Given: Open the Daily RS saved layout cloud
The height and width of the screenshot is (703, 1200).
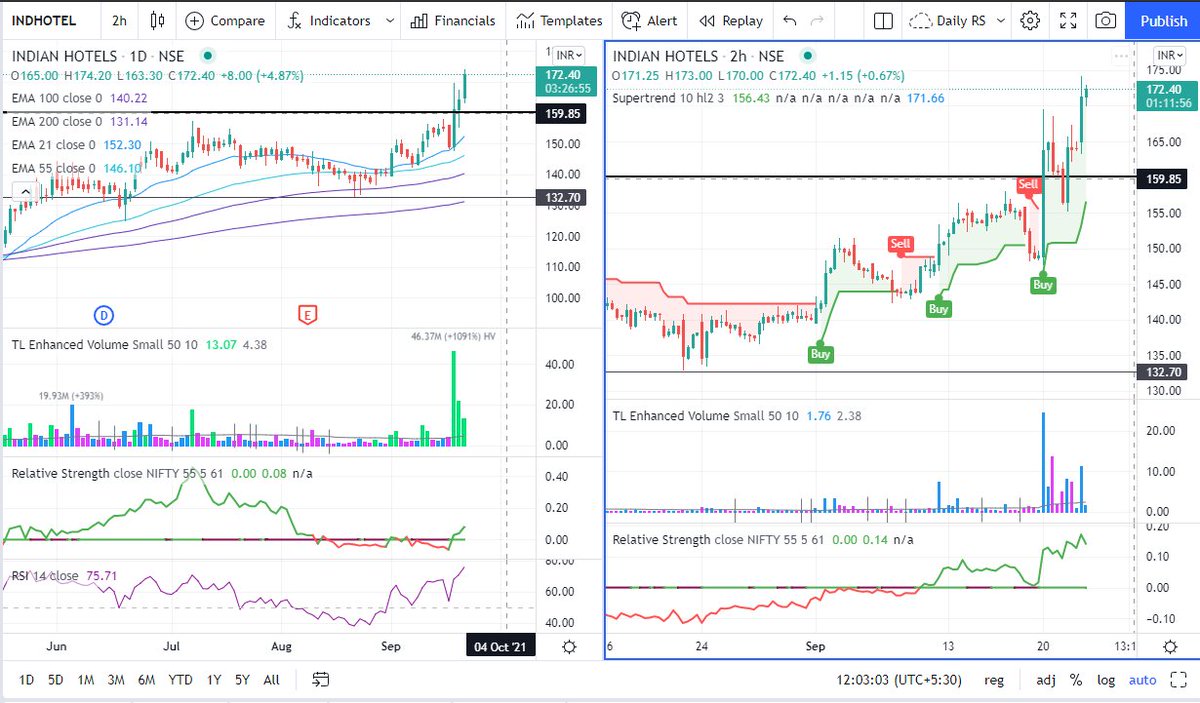Looking at the screenshot, I should pyautogui.click(x=950, y=20).
